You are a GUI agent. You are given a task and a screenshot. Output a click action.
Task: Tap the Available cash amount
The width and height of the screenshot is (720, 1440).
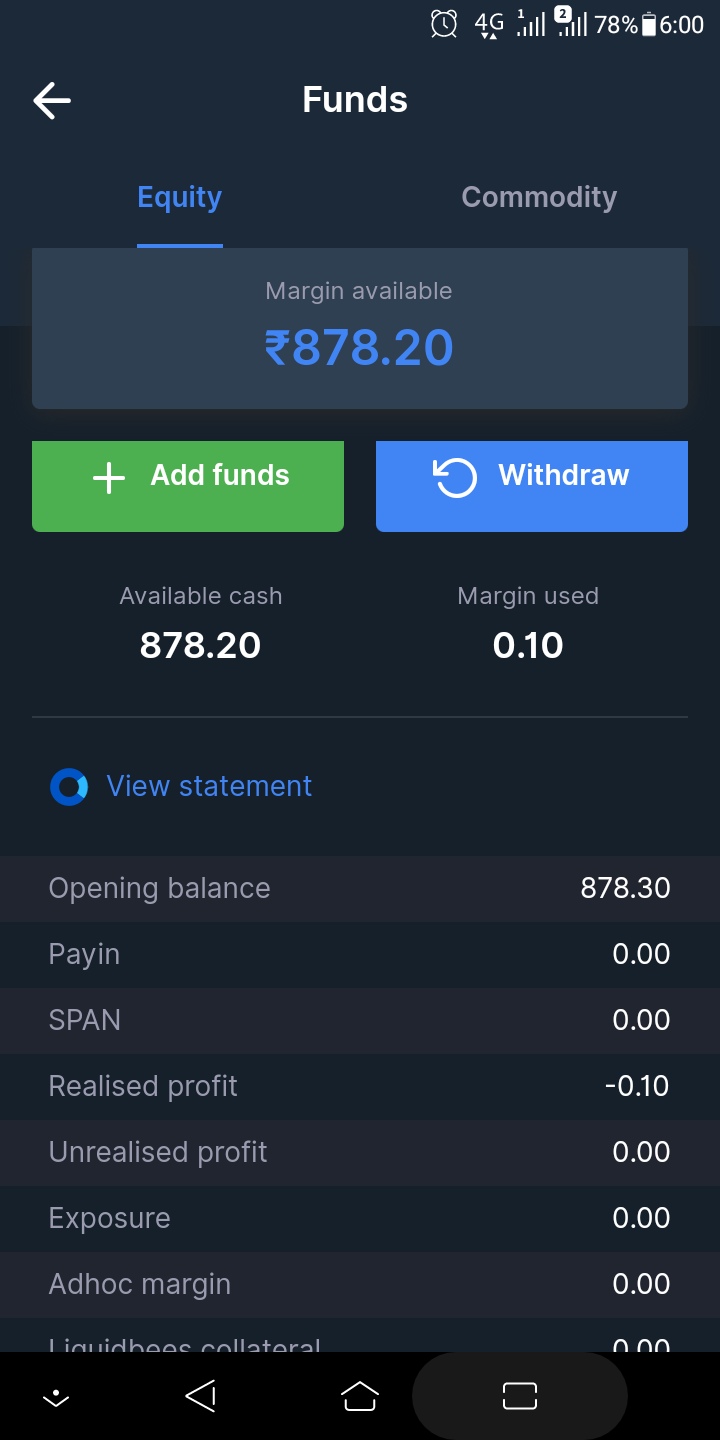click(x=200, y=646)
